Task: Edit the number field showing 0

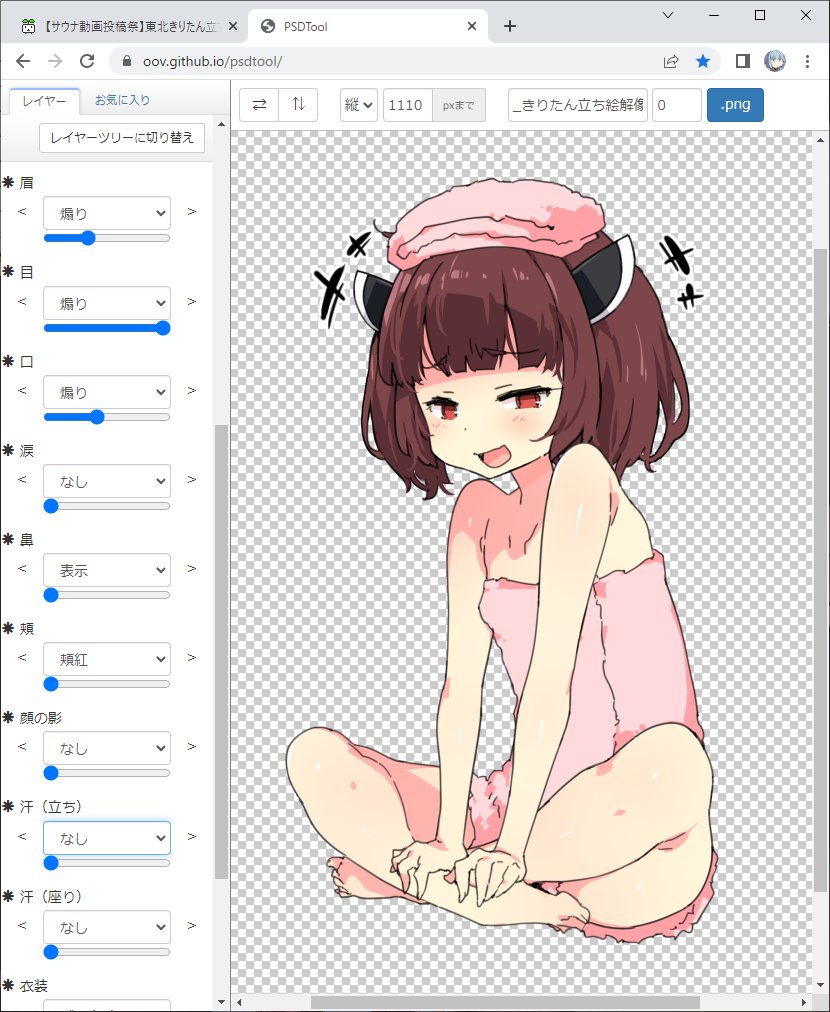Action: click(676, 105)
